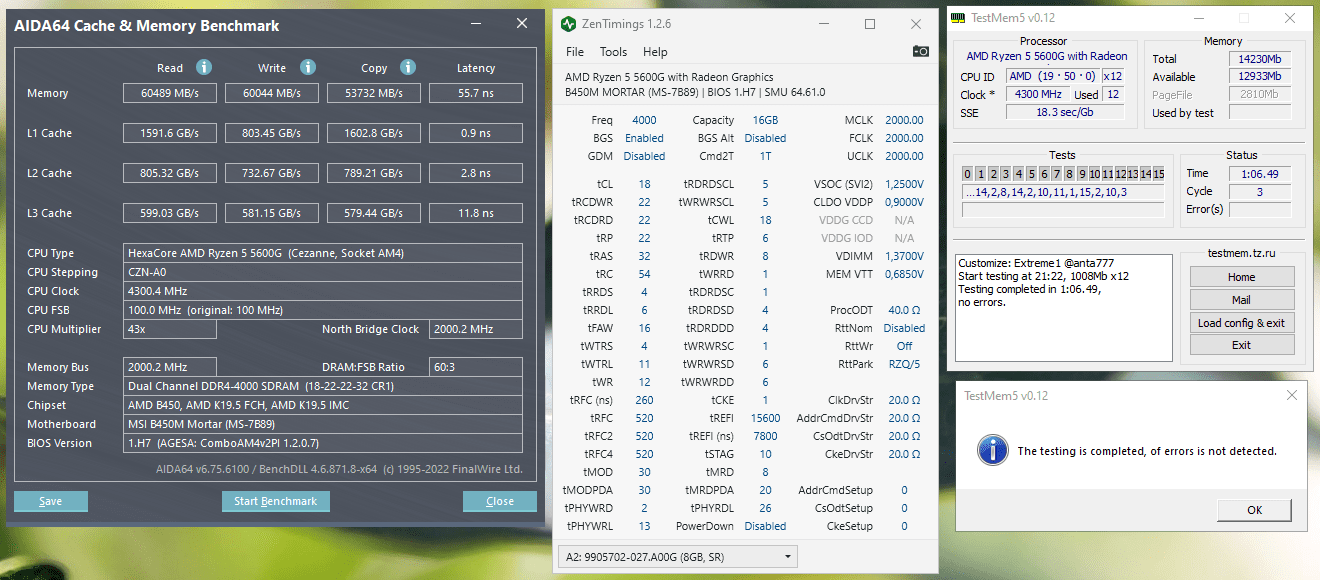Click the Exit button in TestMem5
This screenshot has width=1320, height=580.
[1242, 345]
